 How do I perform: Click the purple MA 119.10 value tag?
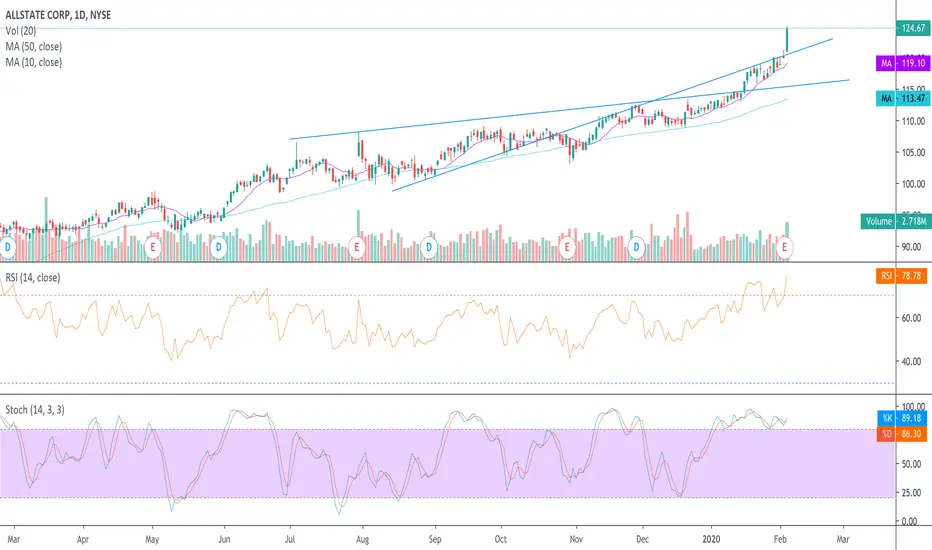click(903, 63)
